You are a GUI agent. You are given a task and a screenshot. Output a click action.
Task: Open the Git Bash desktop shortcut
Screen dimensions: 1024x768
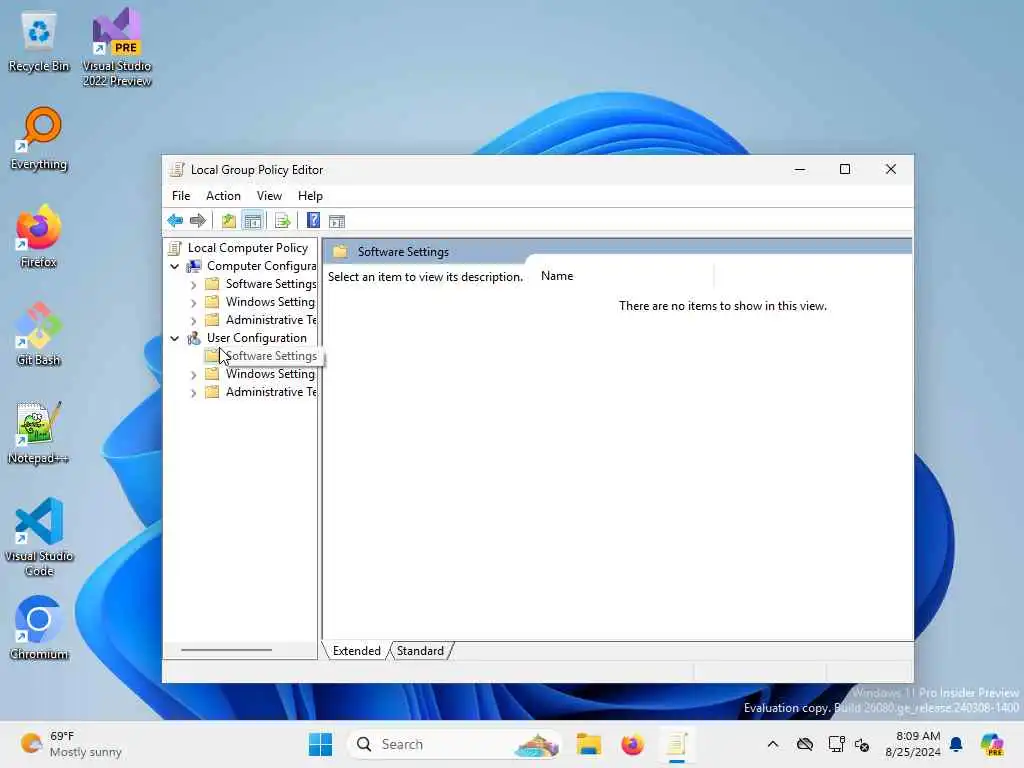point(39,334)
